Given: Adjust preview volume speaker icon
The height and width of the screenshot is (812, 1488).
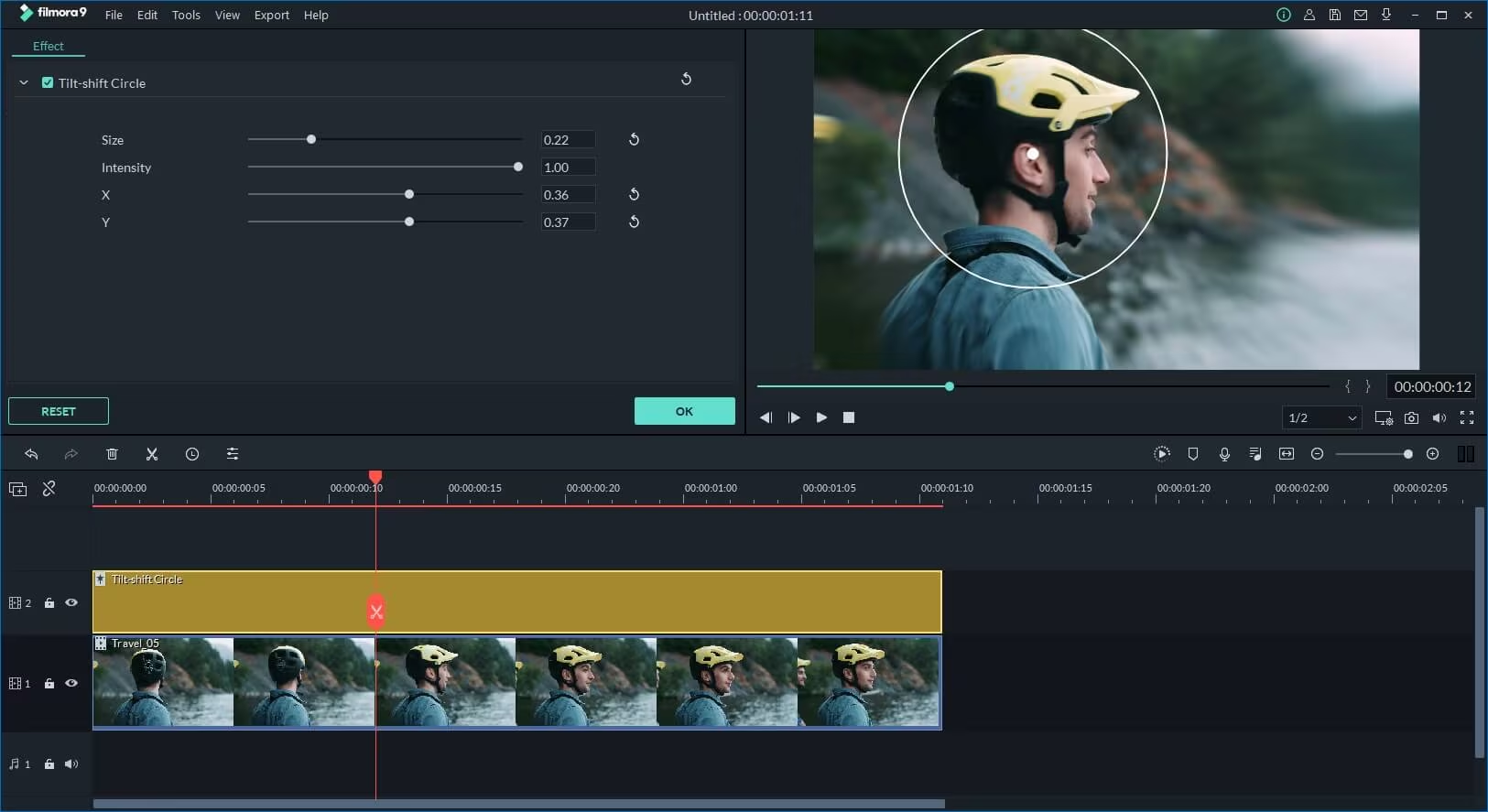Looking at the screenshot, I should (x=1439, y=418).
